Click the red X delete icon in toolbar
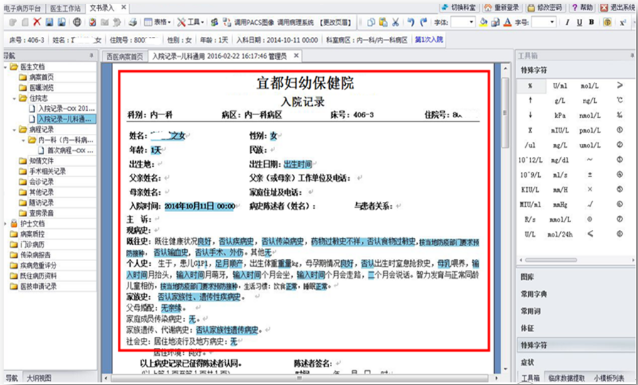The height and width of the screenshot is (385, 638). [37, 22]
